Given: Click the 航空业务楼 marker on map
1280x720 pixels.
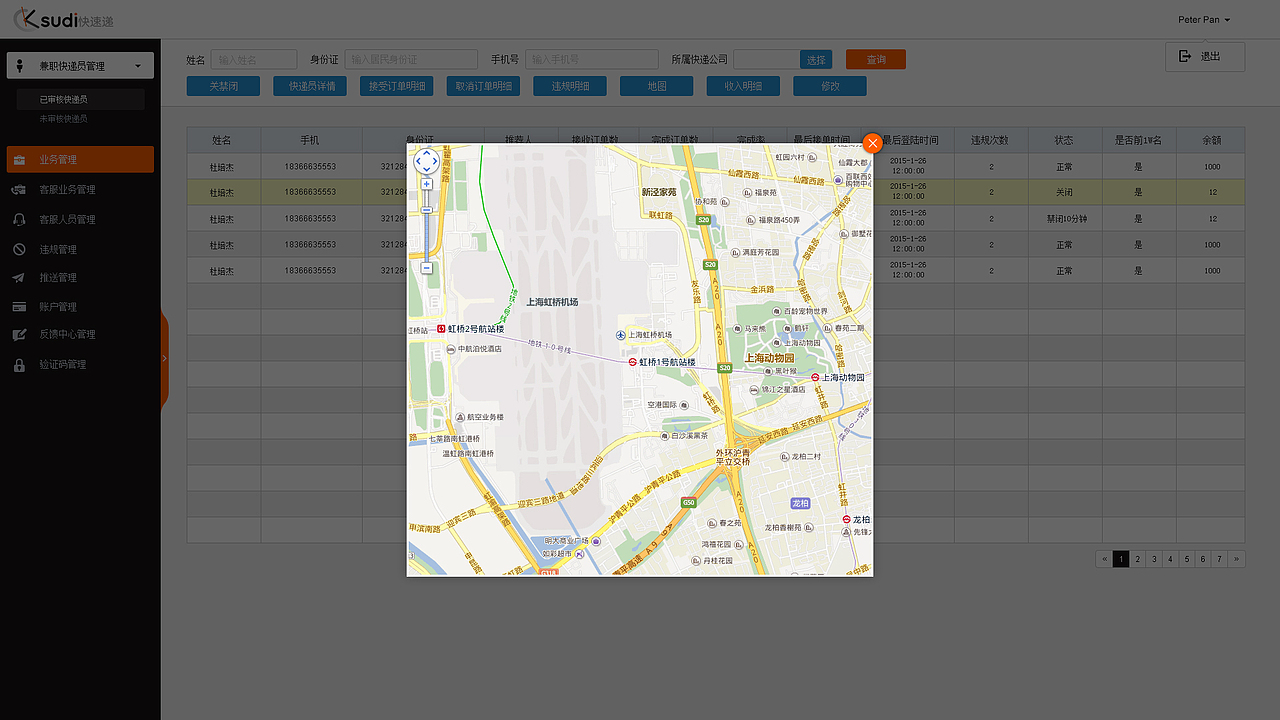Looking at the screenshot, I should (x=460, y=417).
